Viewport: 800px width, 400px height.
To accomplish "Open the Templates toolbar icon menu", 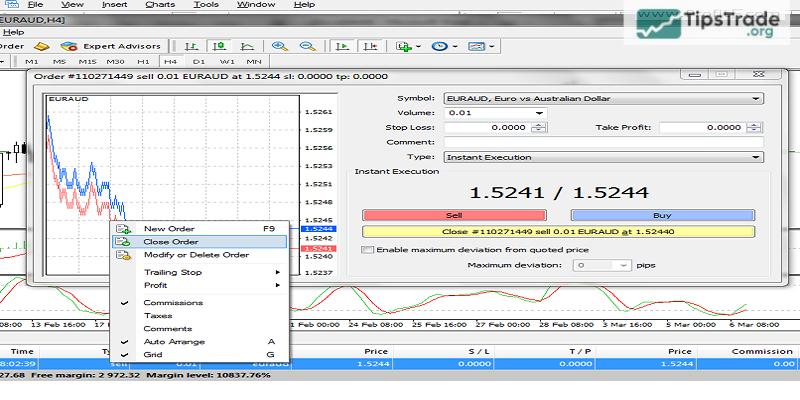I will (476, 46).
